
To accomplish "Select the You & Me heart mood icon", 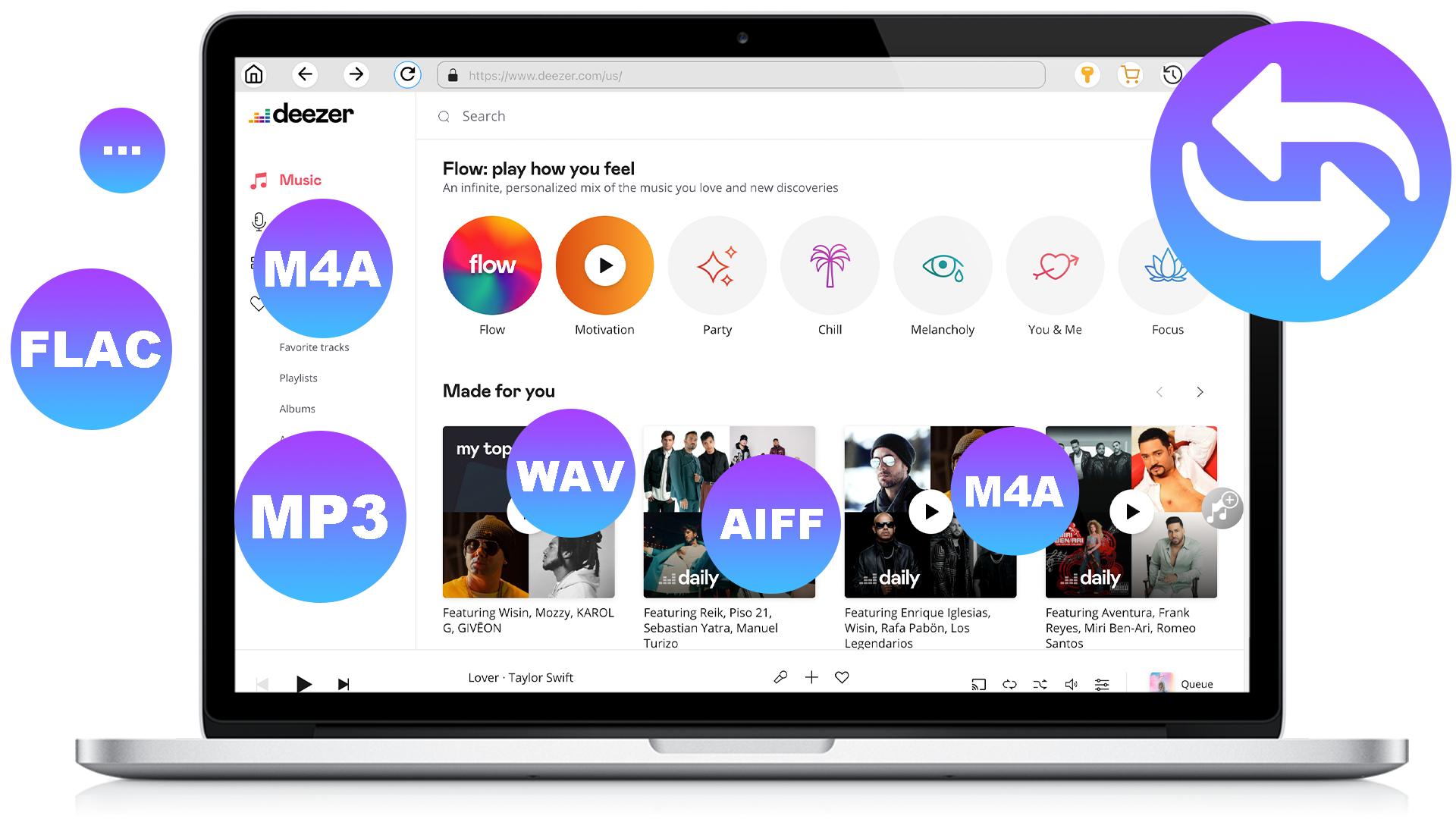I will tap(1053, 264).
